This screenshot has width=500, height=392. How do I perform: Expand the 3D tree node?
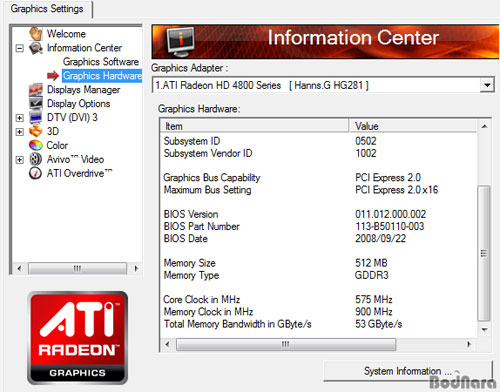[20, 132]
